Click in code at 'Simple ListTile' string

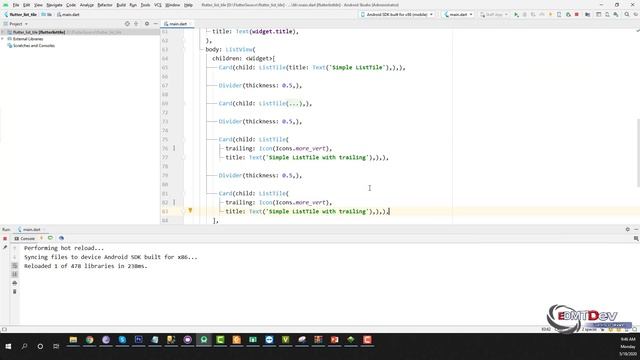(358, 67)
